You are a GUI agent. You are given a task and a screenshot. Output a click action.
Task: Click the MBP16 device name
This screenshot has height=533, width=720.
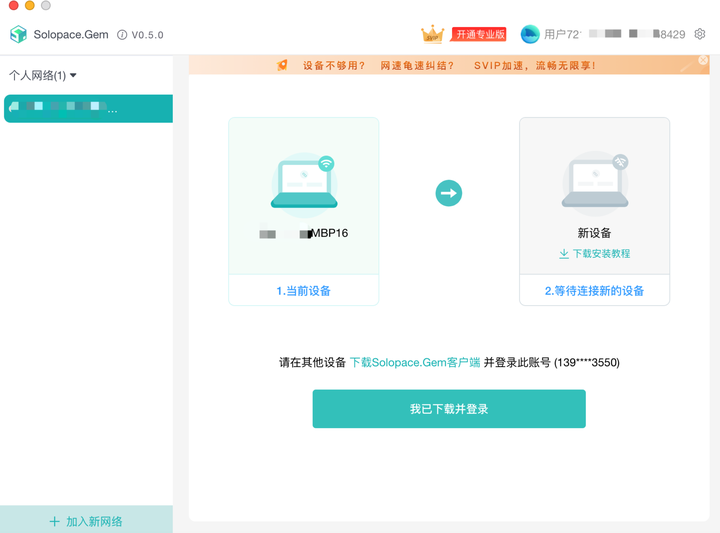pyautogui.click(x=304, y=233)
